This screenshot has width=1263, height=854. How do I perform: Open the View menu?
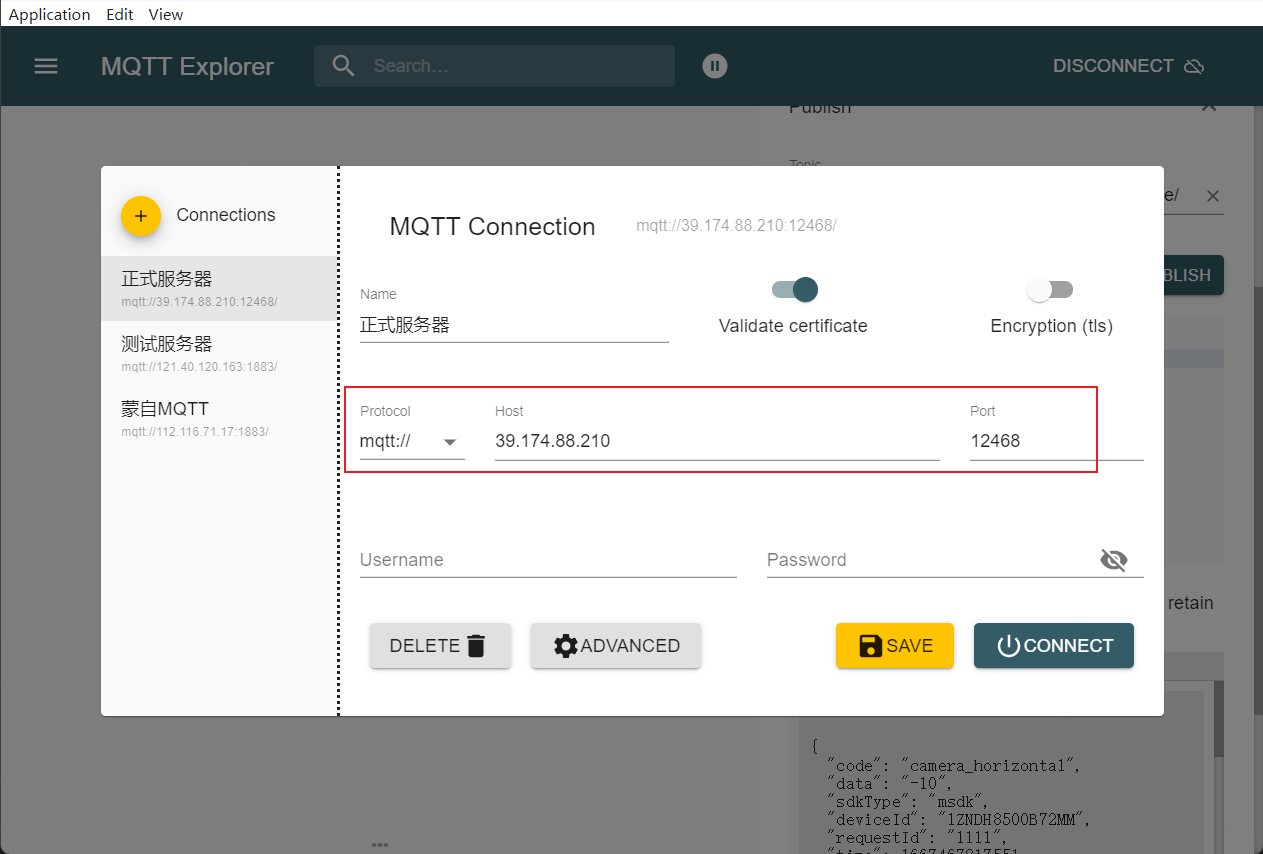pyautogui.click(x=166, y=14)
